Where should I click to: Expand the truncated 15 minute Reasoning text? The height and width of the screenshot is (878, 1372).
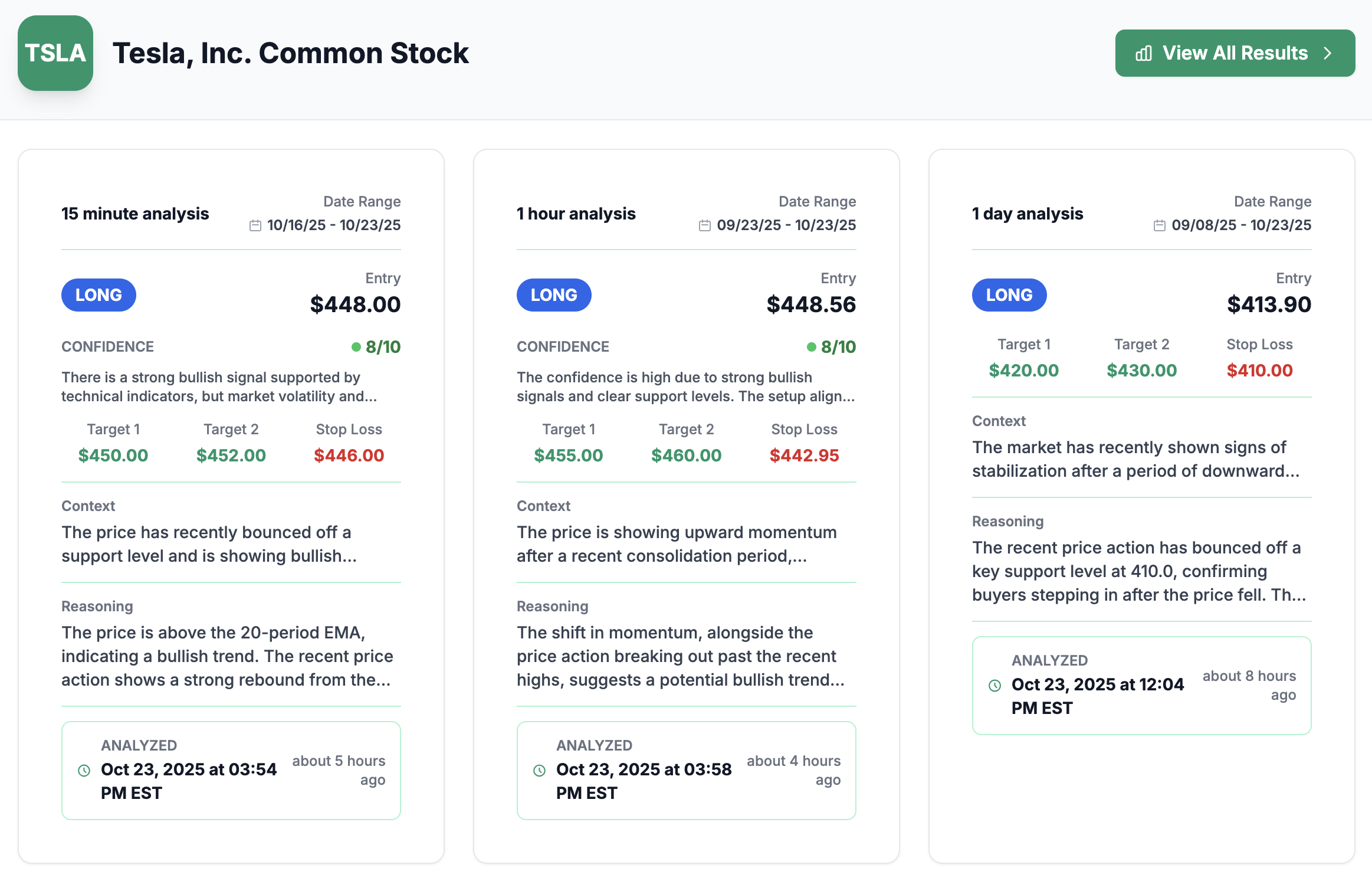(227, 656)
